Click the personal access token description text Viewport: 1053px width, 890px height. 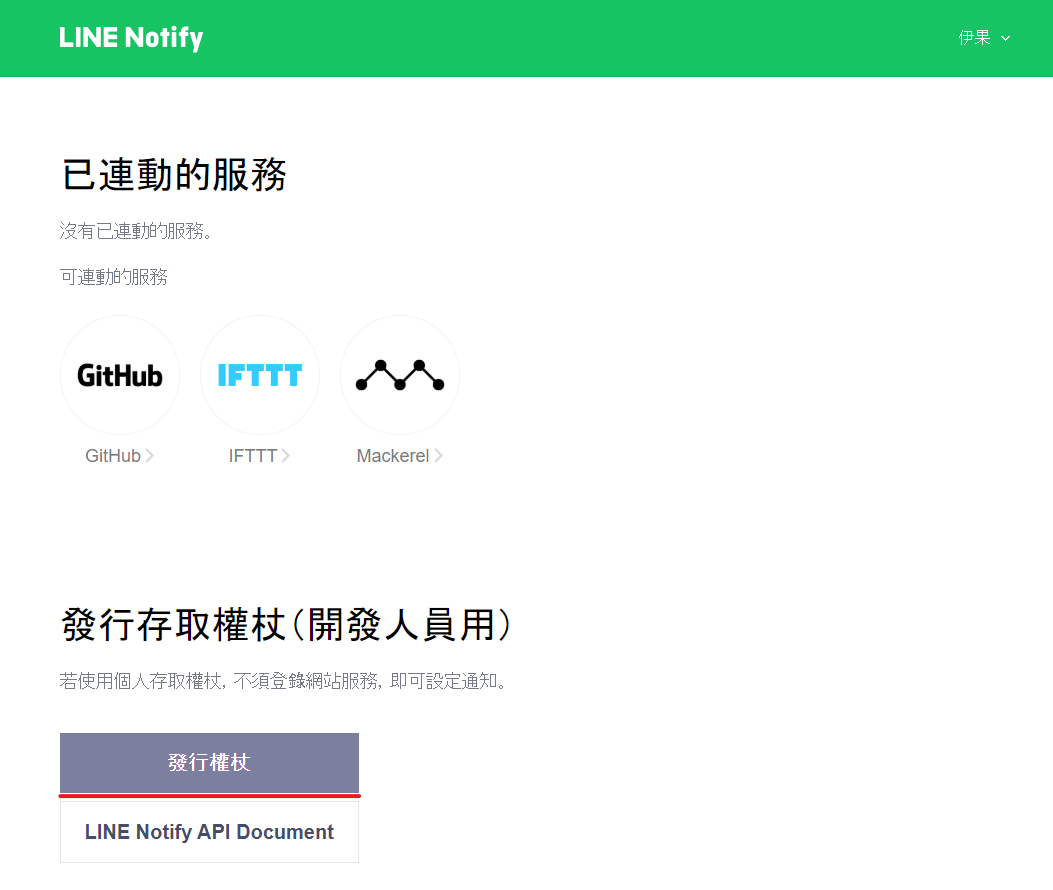pyautogui.click(x=283, y=681)
